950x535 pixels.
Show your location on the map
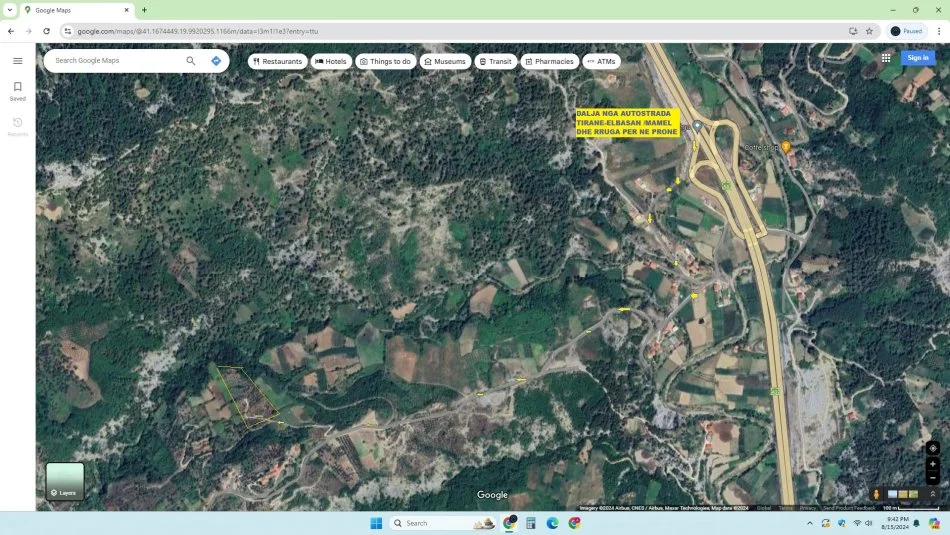point(932,448)
